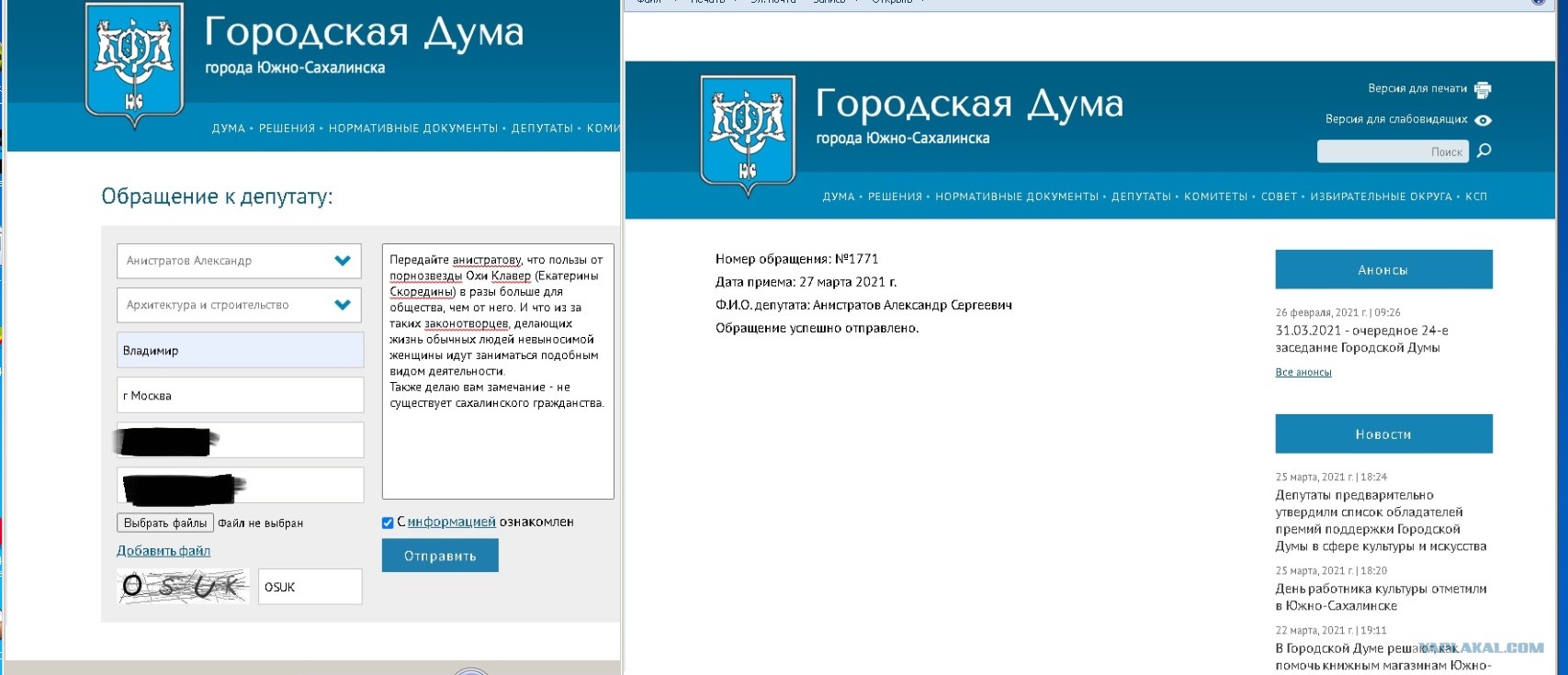The width and height of the screenshot is (1568, 675).
Task: Click the Версия для слабовидящих link
Action: point(1396,119)
